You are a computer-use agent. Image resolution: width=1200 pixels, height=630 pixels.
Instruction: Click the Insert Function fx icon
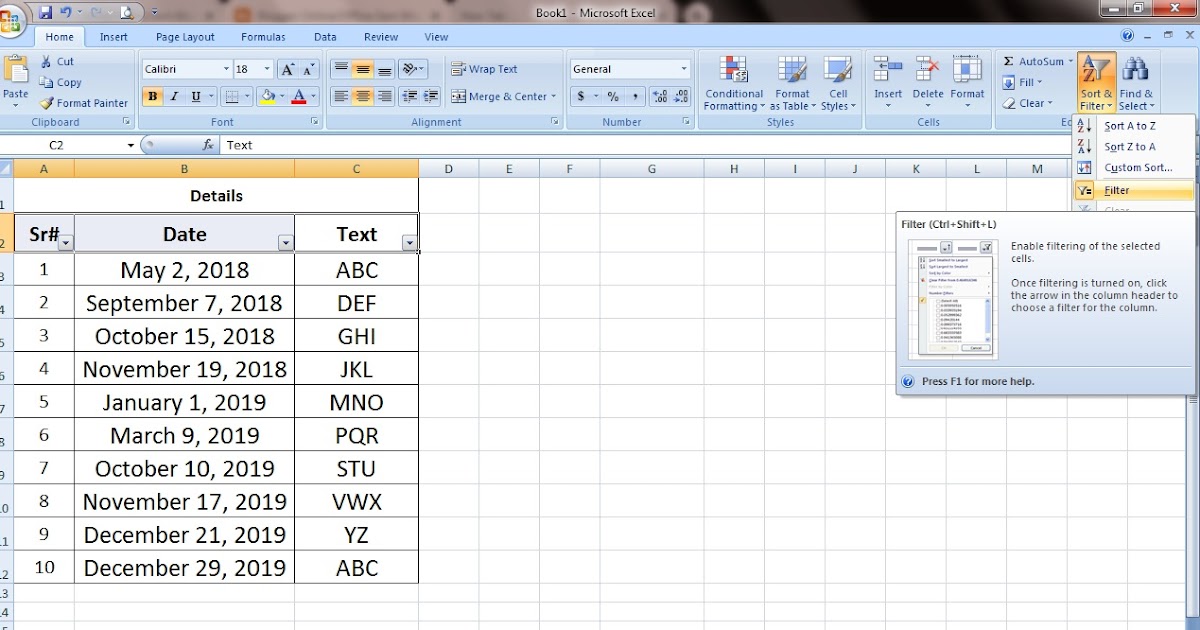coord(207,145)
